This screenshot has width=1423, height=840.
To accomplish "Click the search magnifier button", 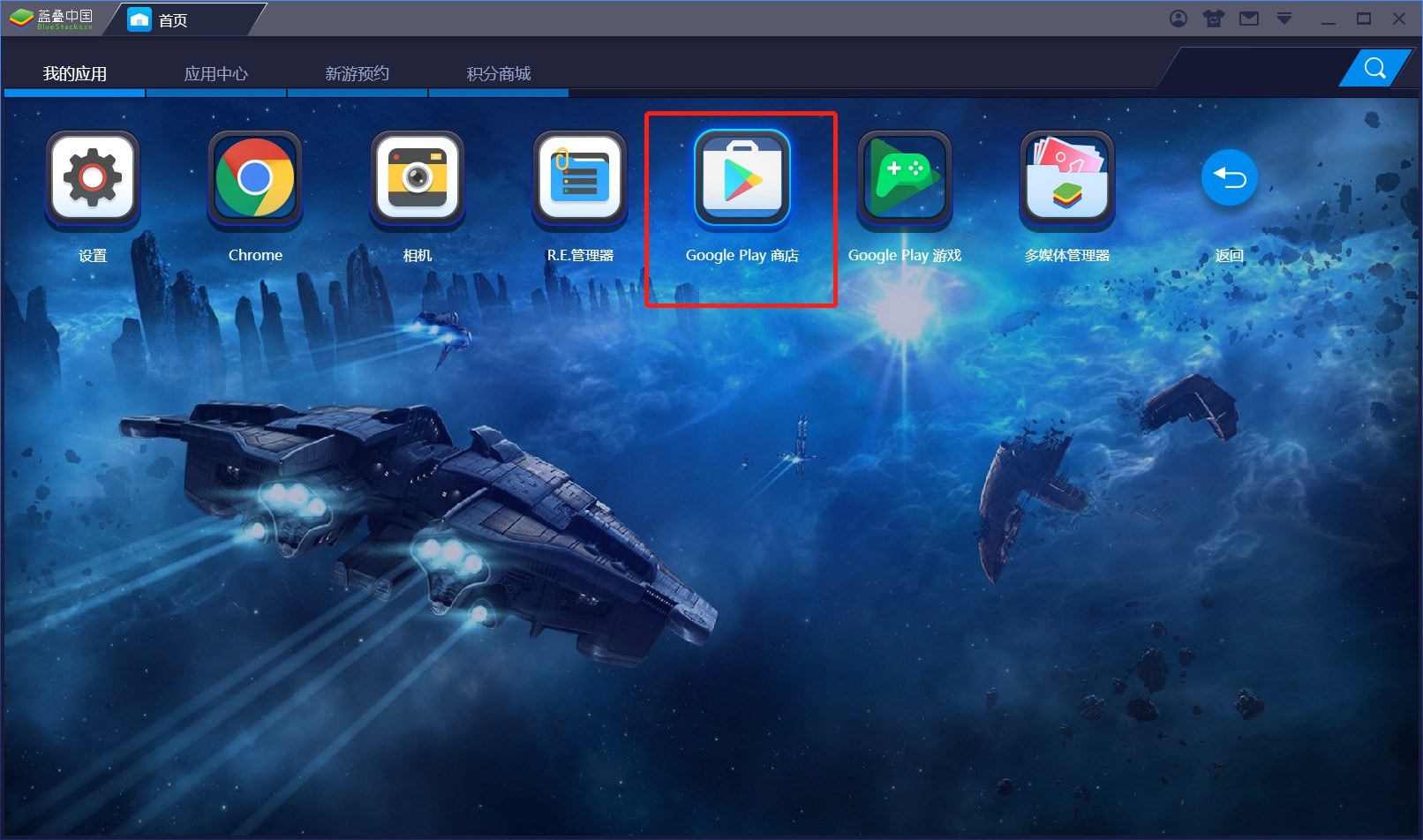I will point(1374,68).
